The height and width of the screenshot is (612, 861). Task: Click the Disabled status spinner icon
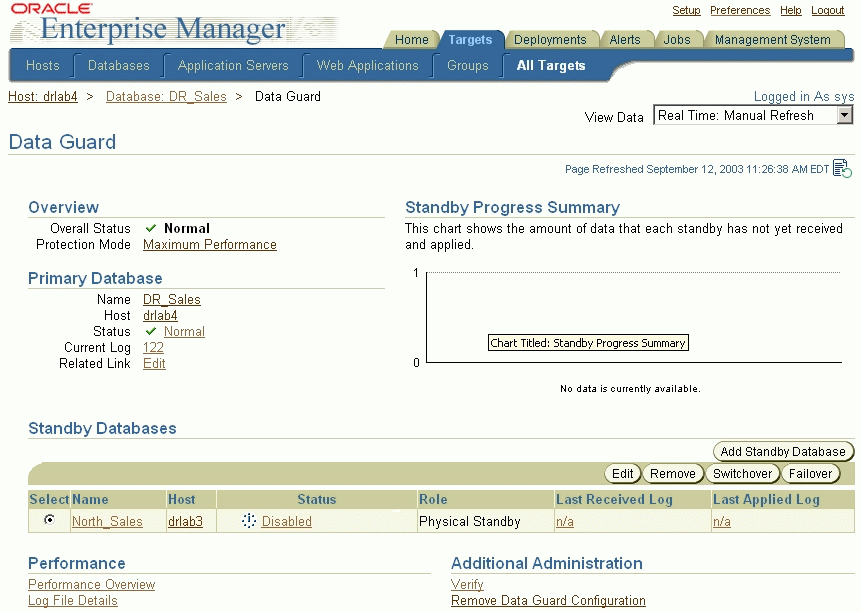(249, 521)
